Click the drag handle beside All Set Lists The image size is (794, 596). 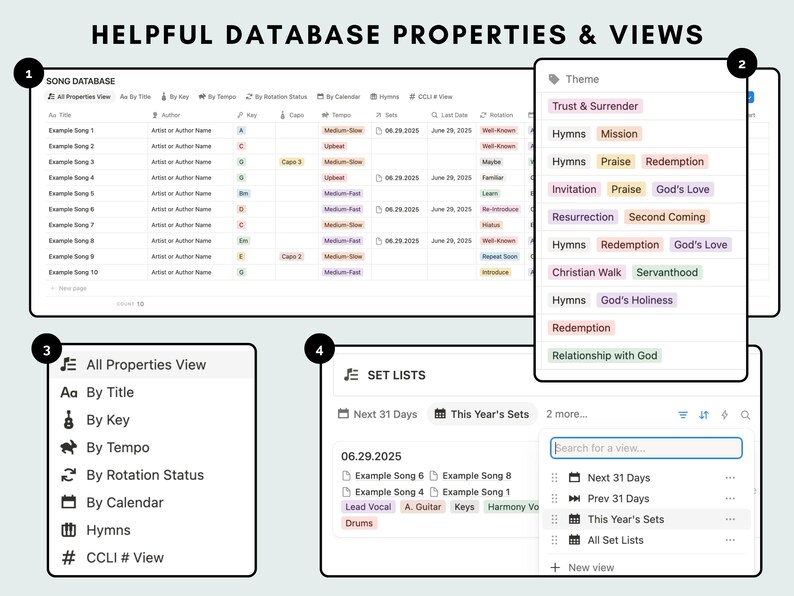click(554, 540)
